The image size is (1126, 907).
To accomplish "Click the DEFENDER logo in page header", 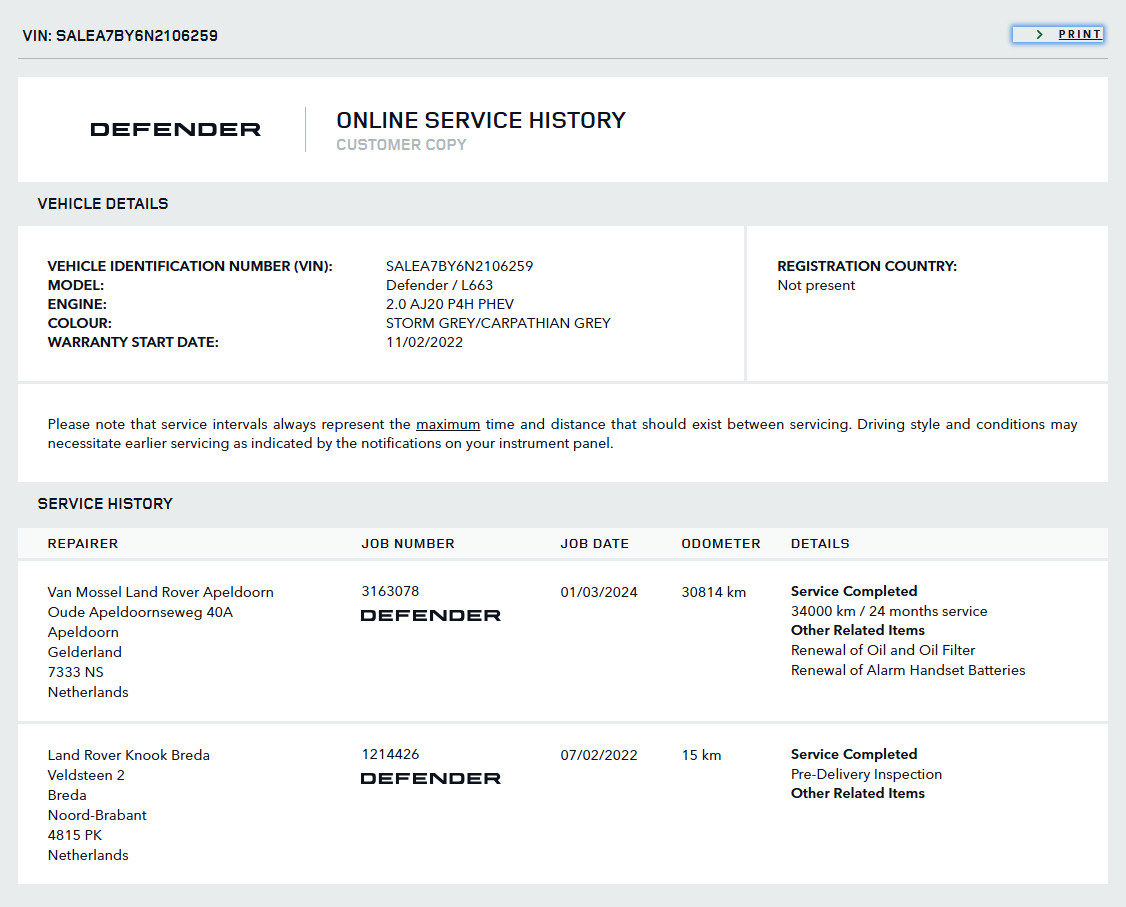I will pyautogui.click(x=175, y=130).
